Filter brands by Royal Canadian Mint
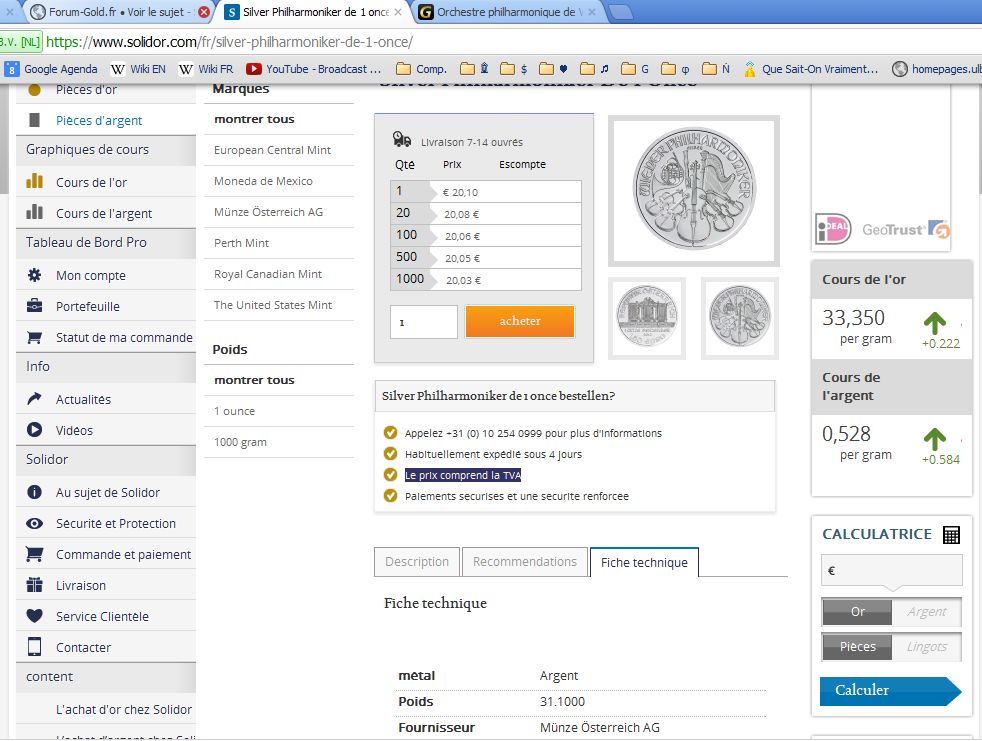982x741 pixels. click(268, 274)
